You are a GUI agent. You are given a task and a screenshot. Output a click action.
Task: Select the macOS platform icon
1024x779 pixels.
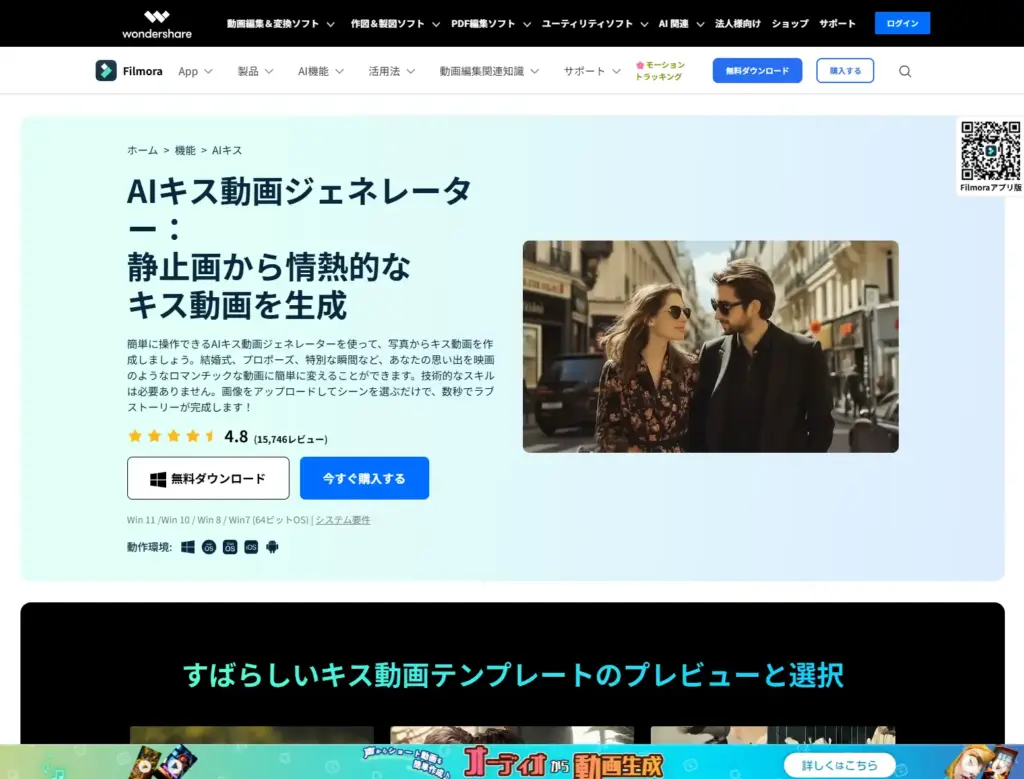209,547
